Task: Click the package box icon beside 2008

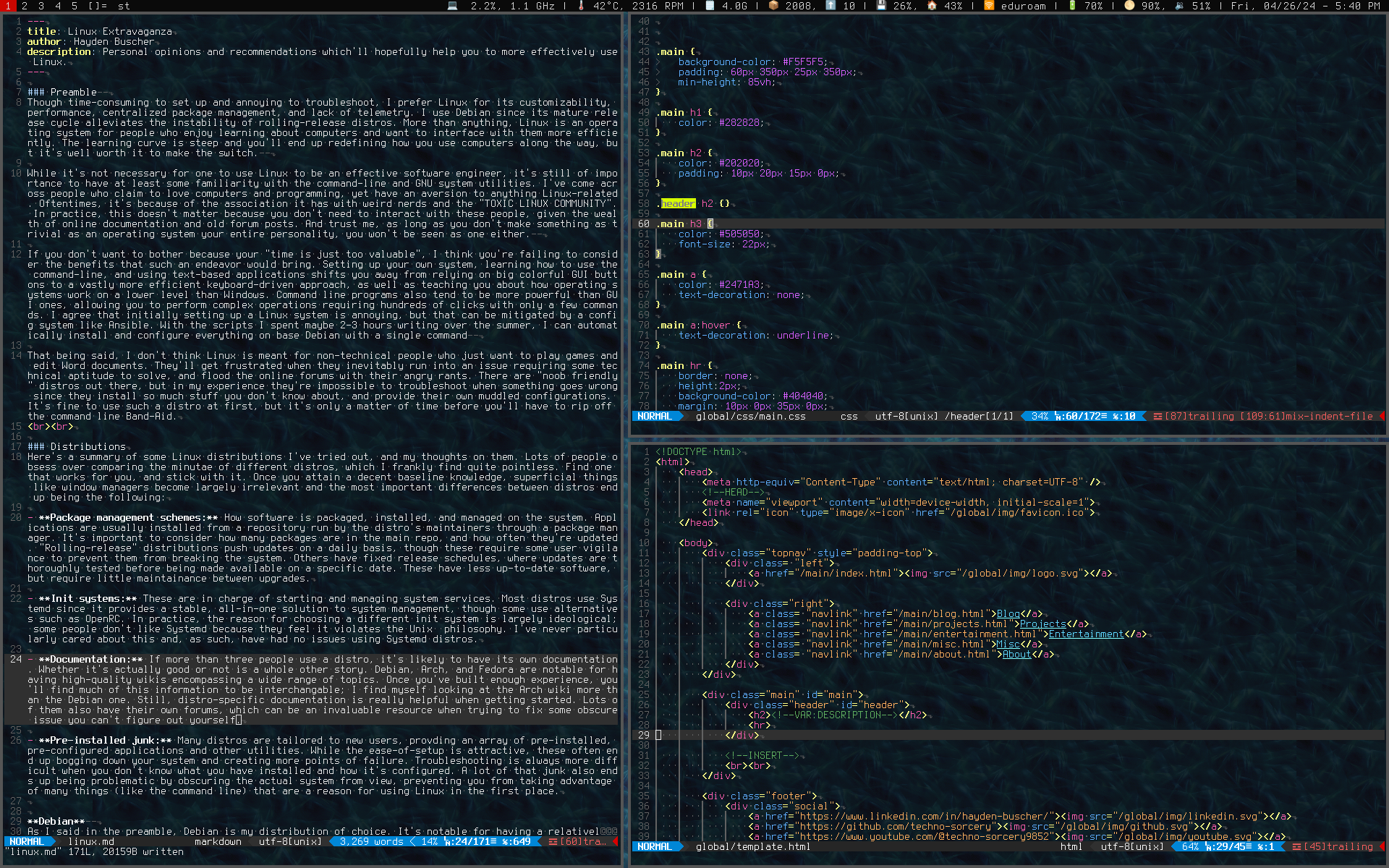Action: [x=773, y=5]
